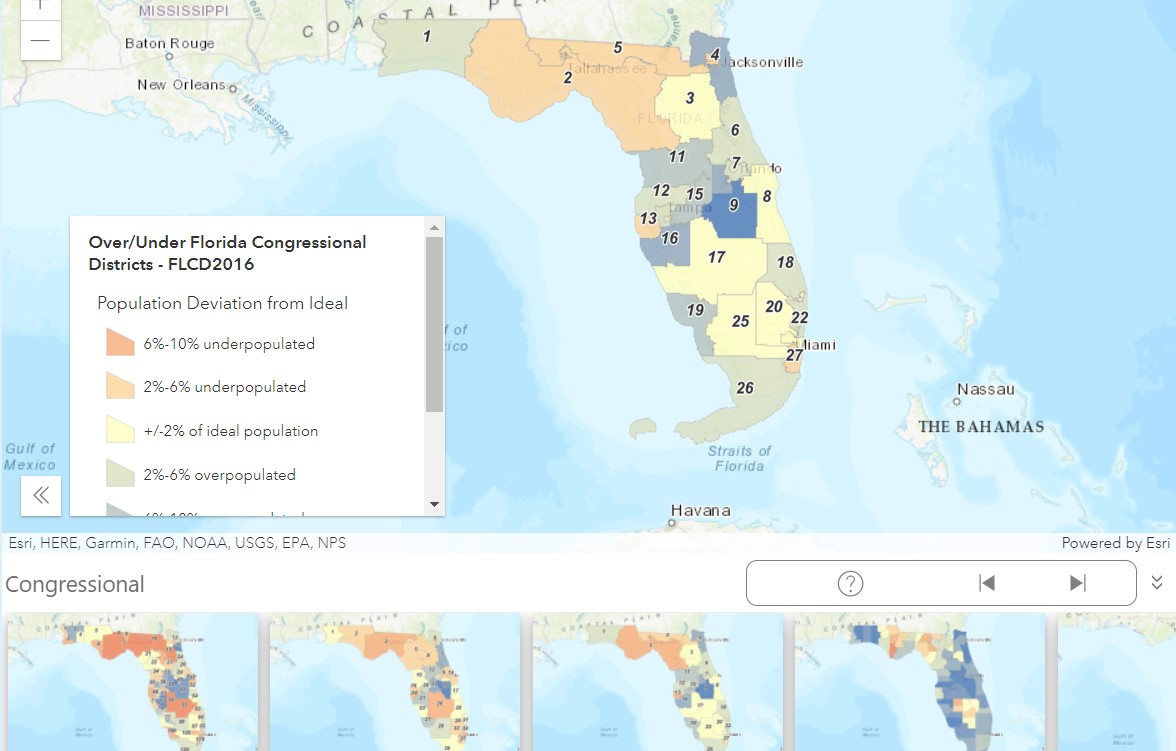Click the +/-2% of ideal population text
This screenshot has width=1176, height=751.
tap(231, 431)
